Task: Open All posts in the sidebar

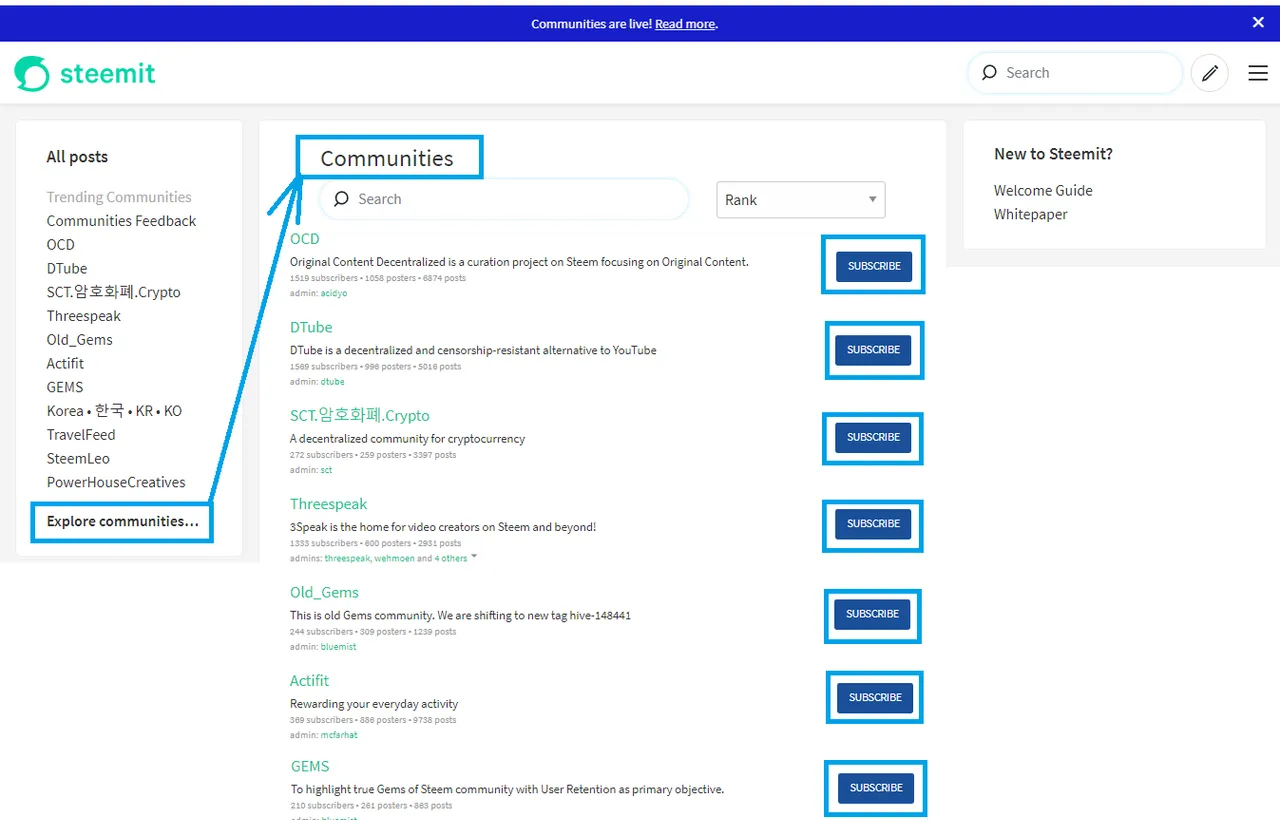Action: pos(77,157)
